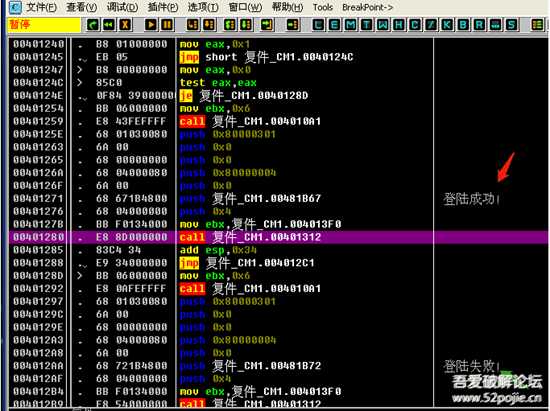Click the Close program X toolbar icon
The image size is (550, 411).
[125, 25]
